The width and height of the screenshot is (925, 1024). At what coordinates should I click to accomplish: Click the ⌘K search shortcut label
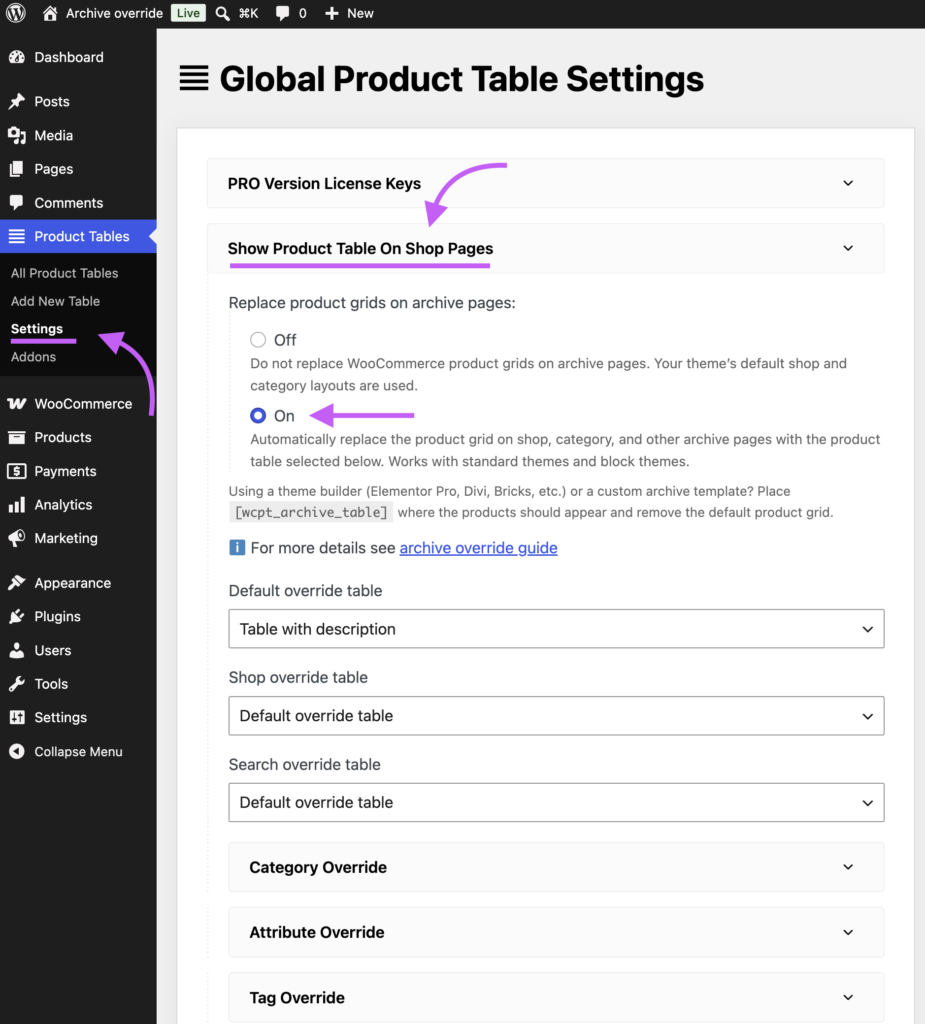pos(248,13)
